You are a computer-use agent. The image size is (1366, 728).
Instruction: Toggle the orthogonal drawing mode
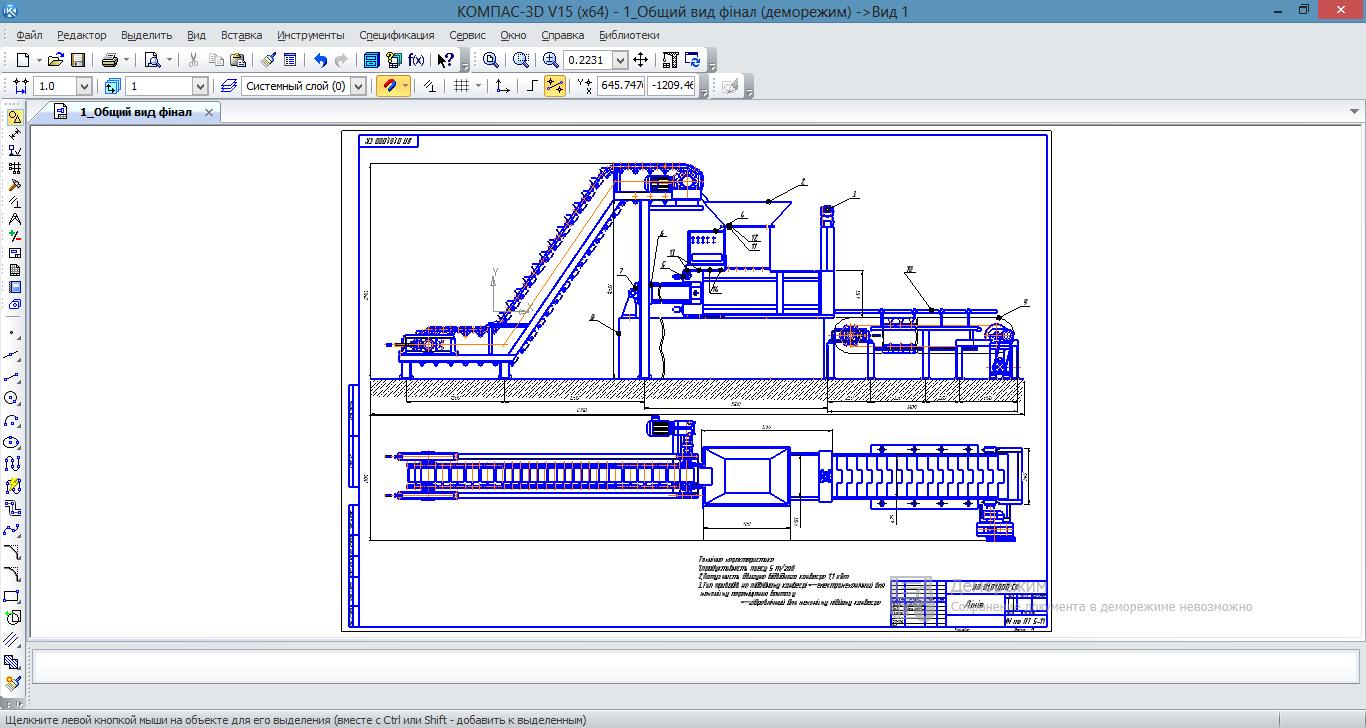(x=531, y=86)
